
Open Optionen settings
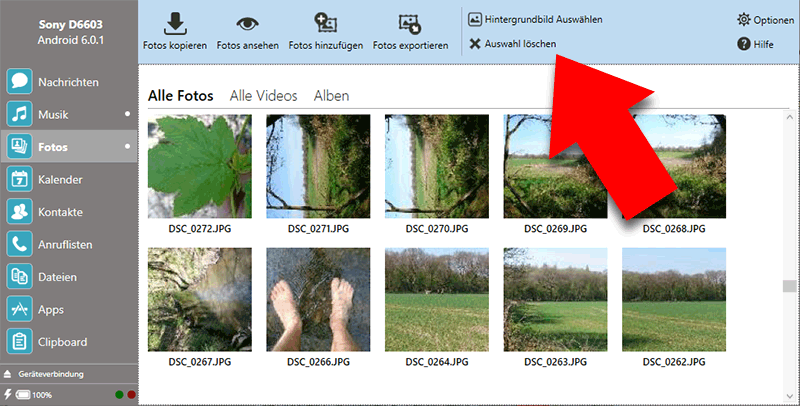[x=765, y=20]
